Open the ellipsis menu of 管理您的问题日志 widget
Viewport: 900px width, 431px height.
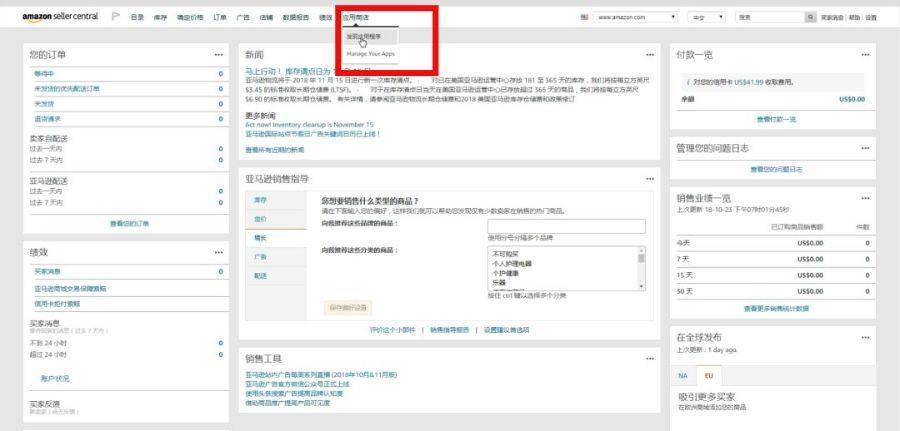[865, 148]
